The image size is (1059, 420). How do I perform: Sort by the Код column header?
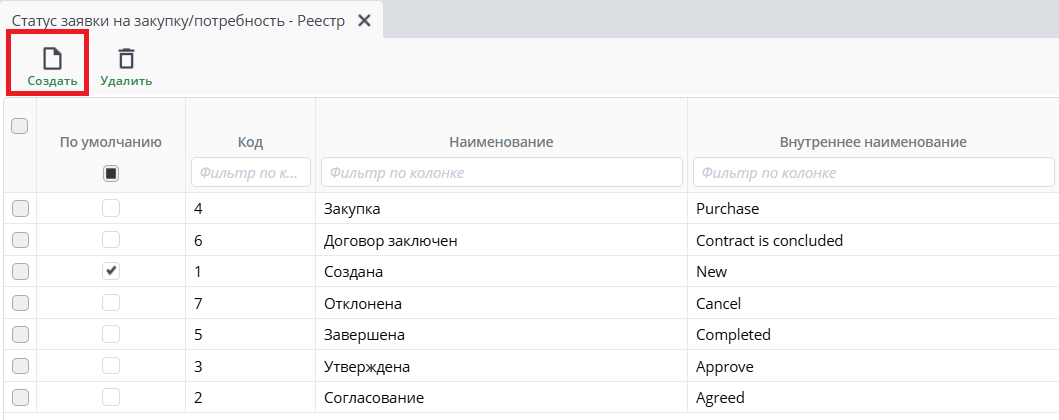tap(251, 142)
